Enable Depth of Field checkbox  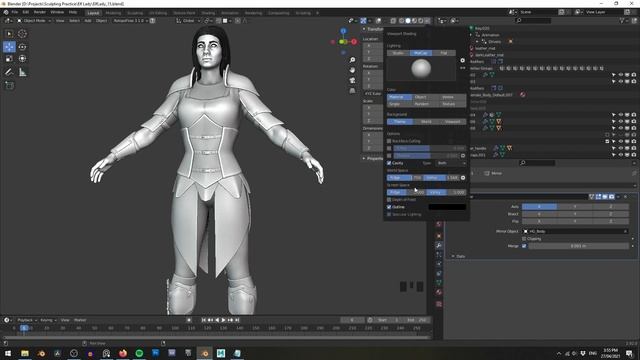[389, 200]
